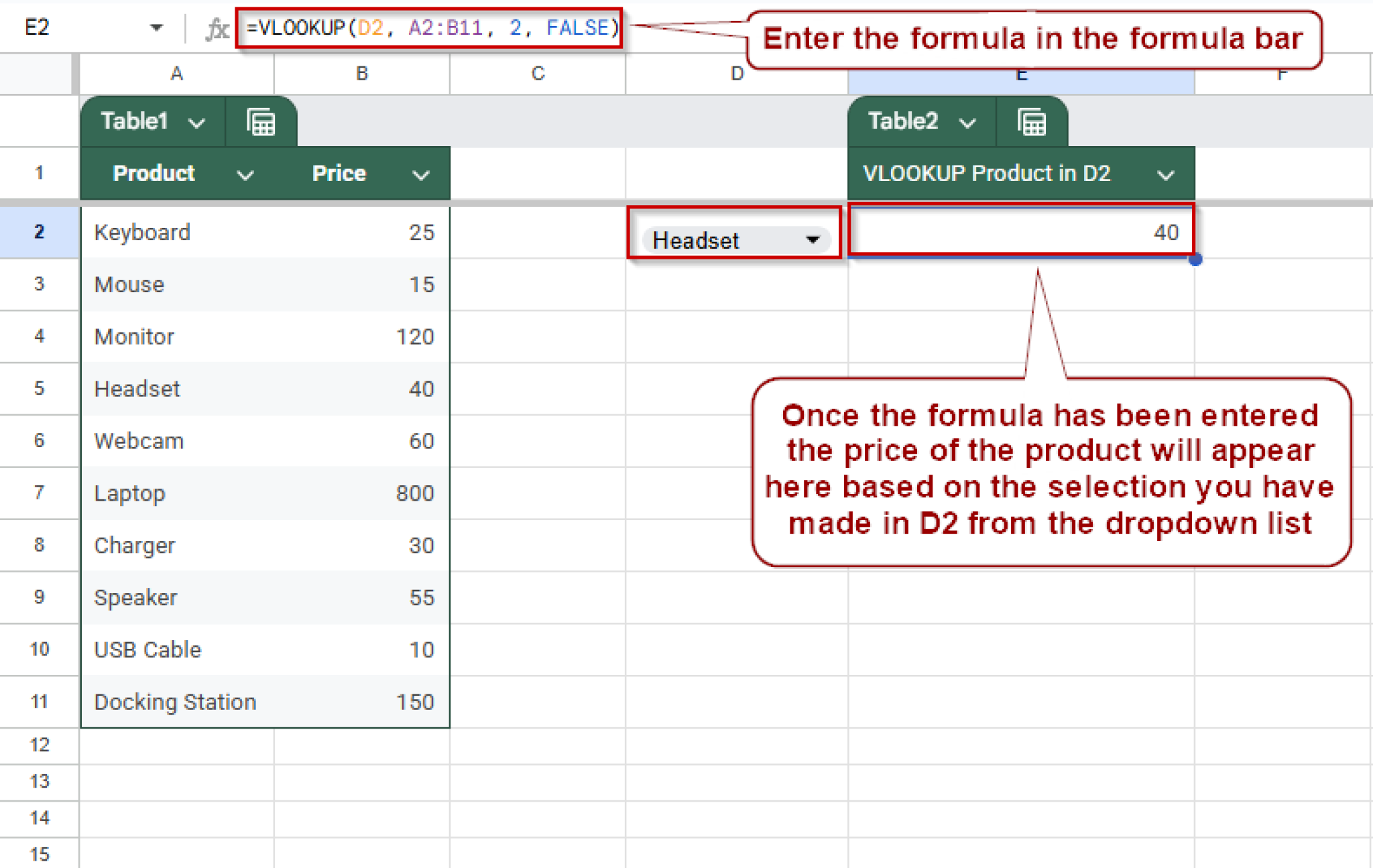Expand the Product column filter dropdown
Screen dimensions: 1373x868
click(245, 175)
